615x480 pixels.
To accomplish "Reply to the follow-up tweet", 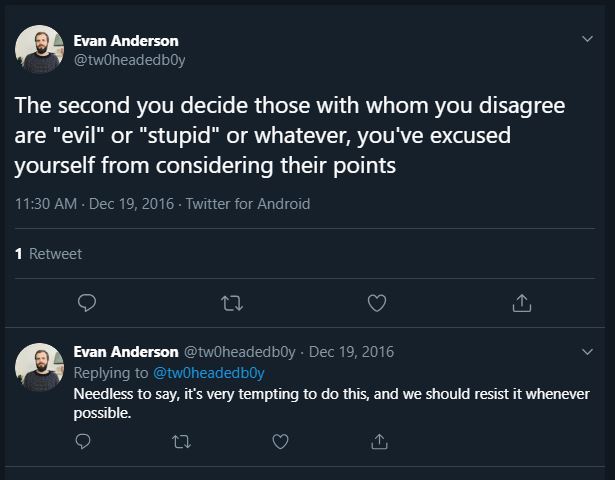I will click(84, 440).
